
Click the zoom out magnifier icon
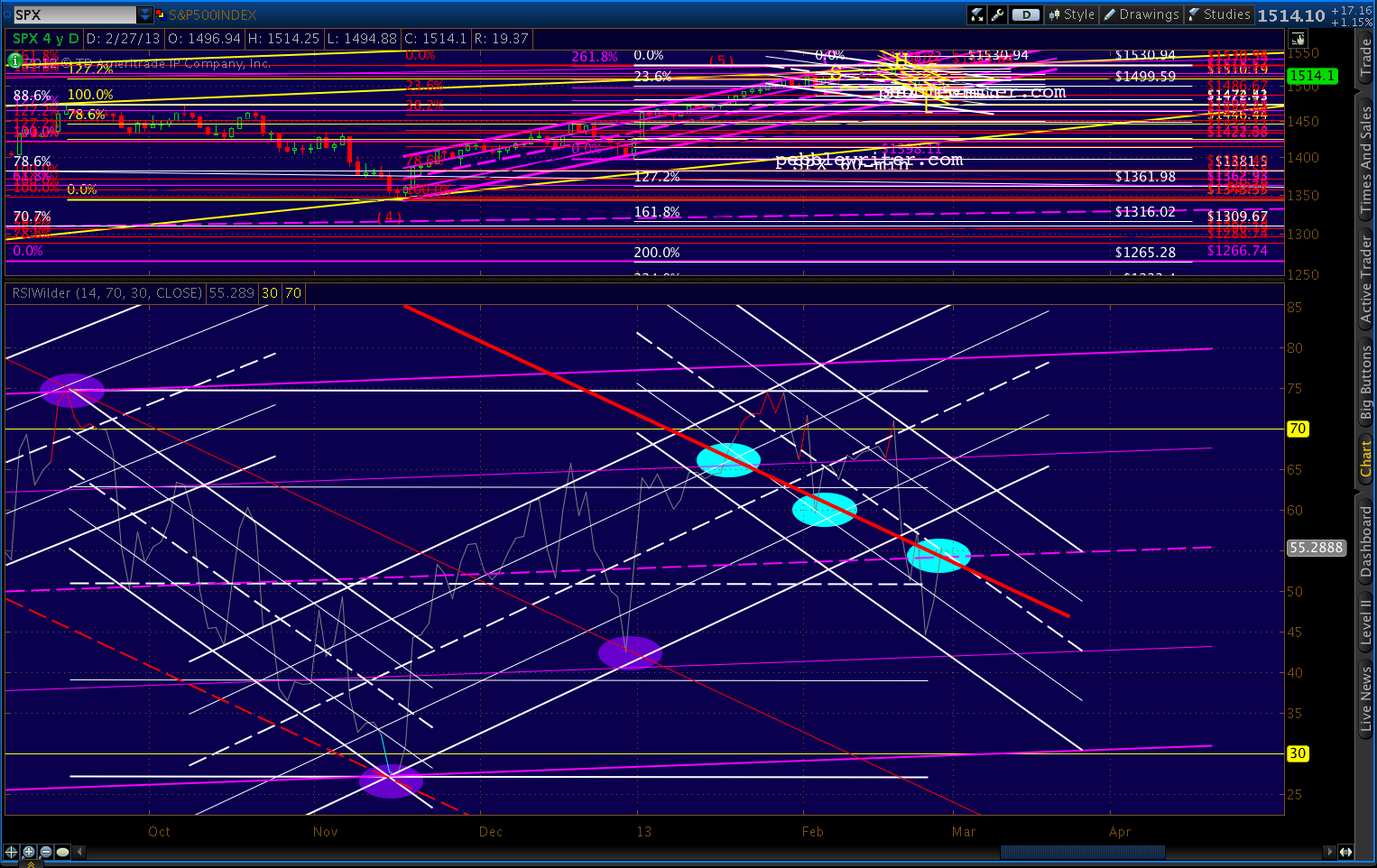[46, 852]
